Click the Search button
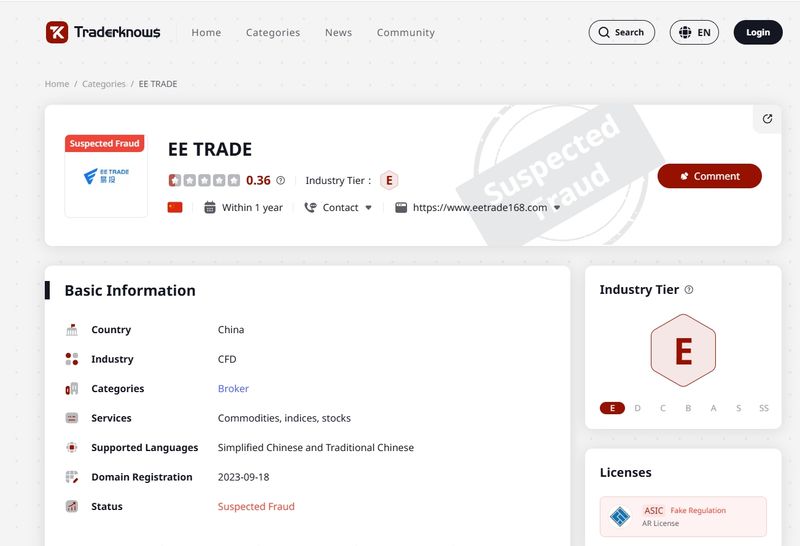Screen dimensions: 800x546 coord(621,32)
